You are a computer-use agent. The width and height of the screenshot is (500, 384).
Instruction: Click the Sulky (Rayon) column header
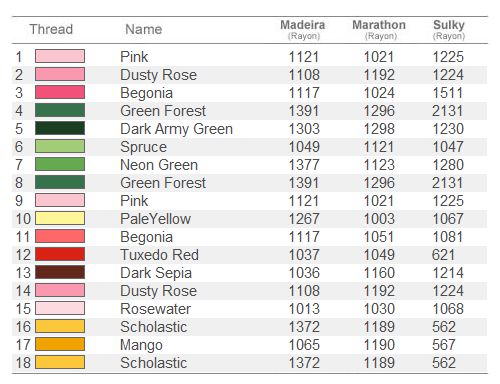point(449,30)
